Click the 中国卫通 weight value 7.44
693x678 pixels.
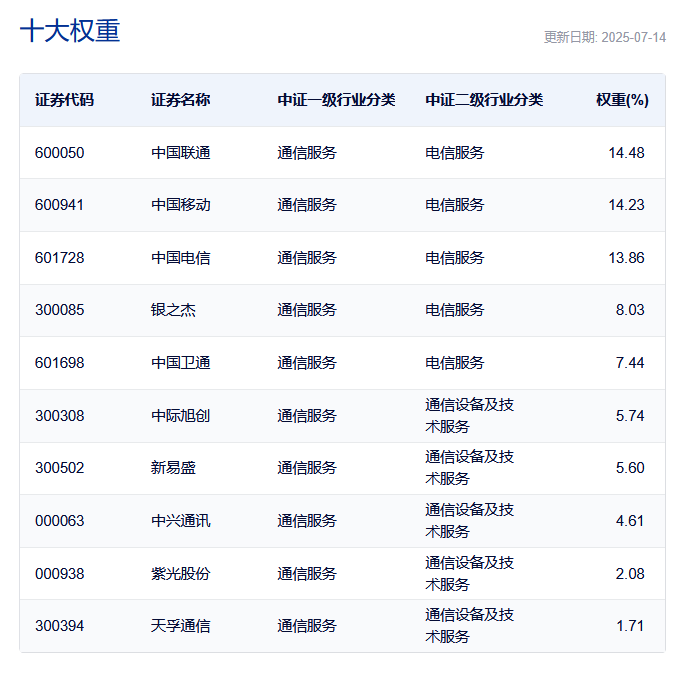click(x=630, y=363)
